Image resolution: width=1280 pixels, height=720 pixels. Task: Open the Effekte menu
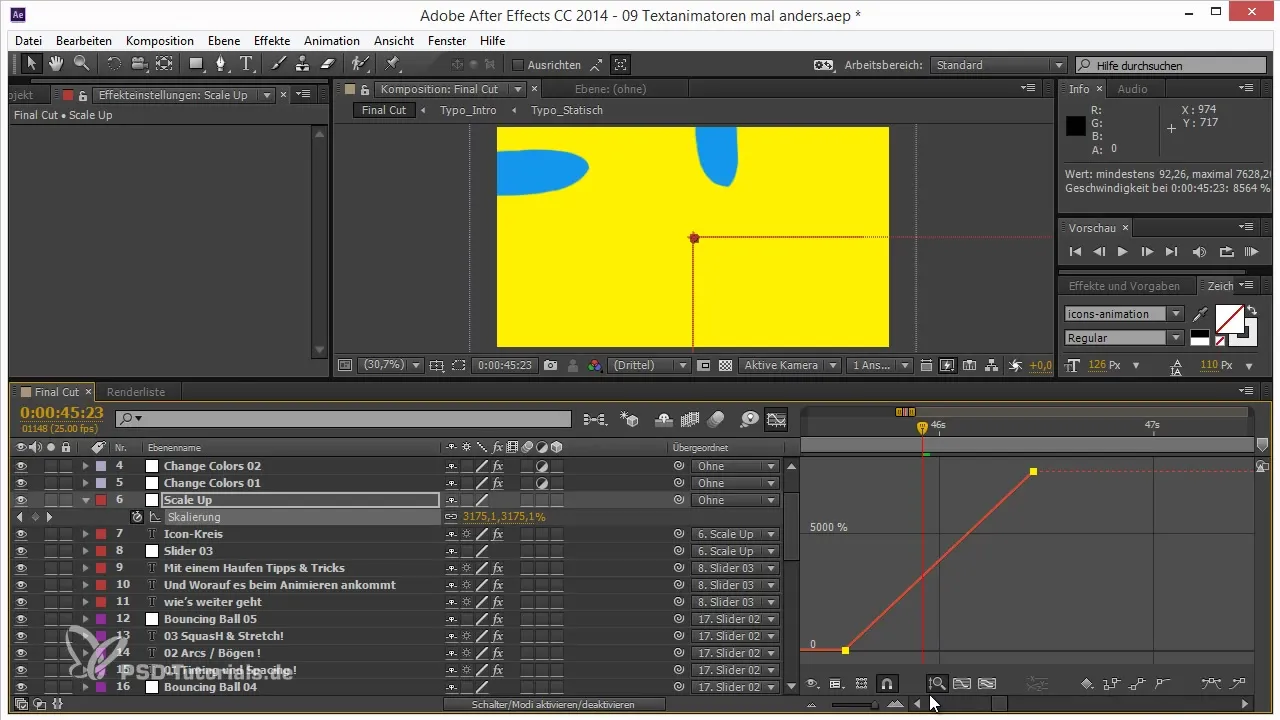272,41
